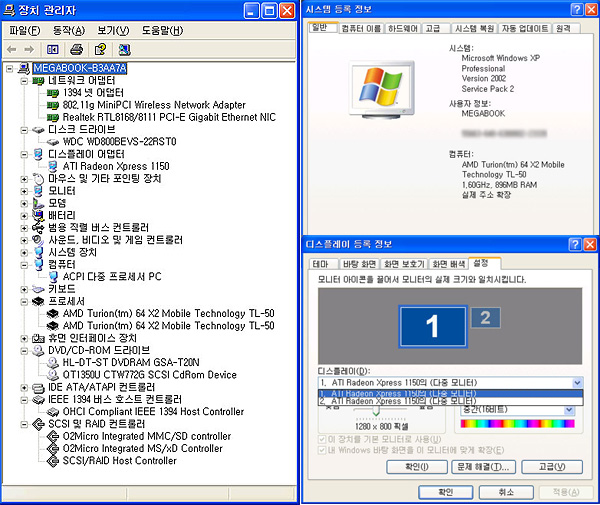Click the HL-DT-ST DVDRAM GSA-T20N drive icon
This screenshot has height=505, width=600.
52,363
